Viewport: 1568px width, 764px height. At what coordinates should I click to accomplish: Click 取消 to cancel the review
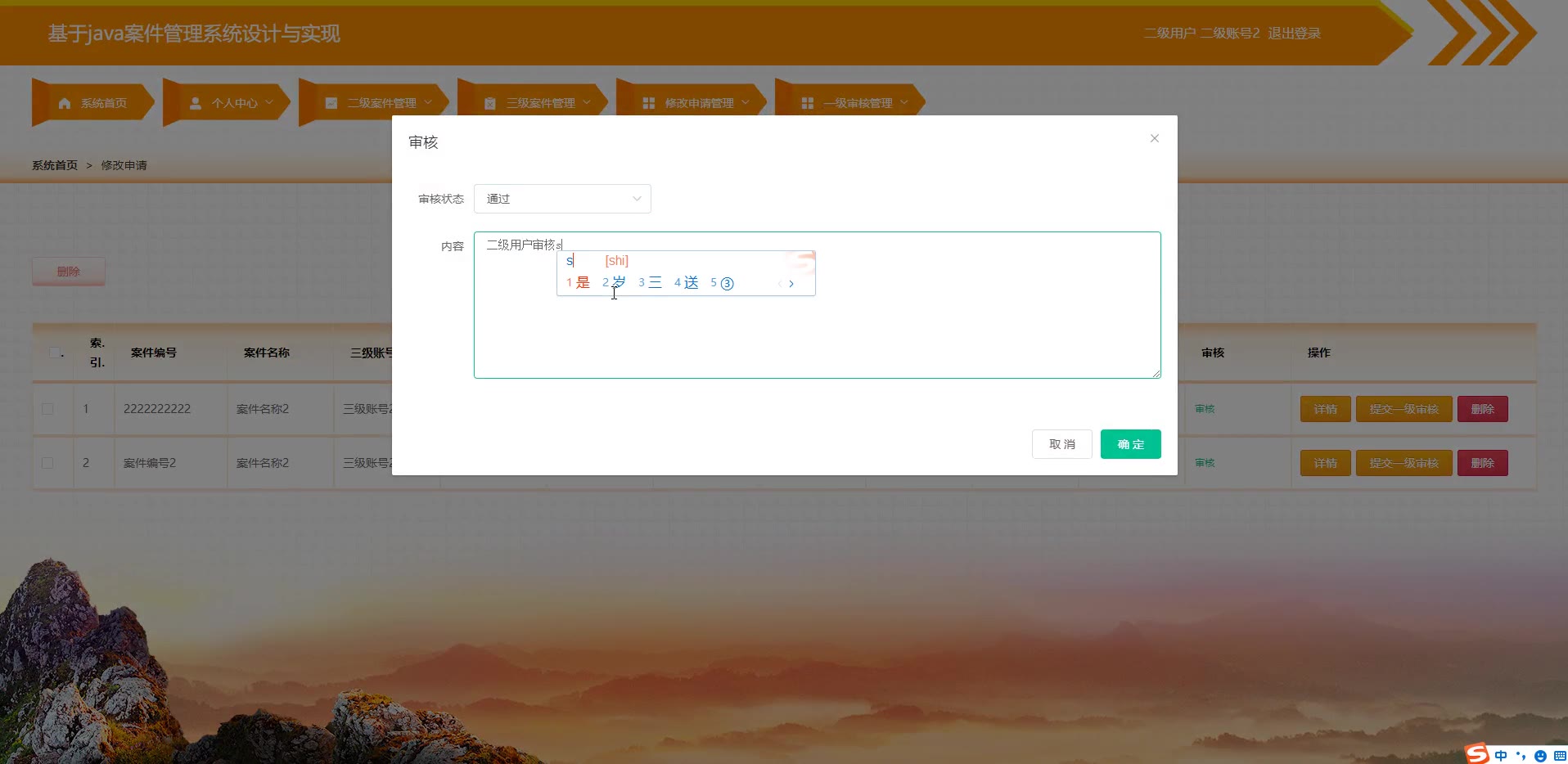pos(1061,444)
